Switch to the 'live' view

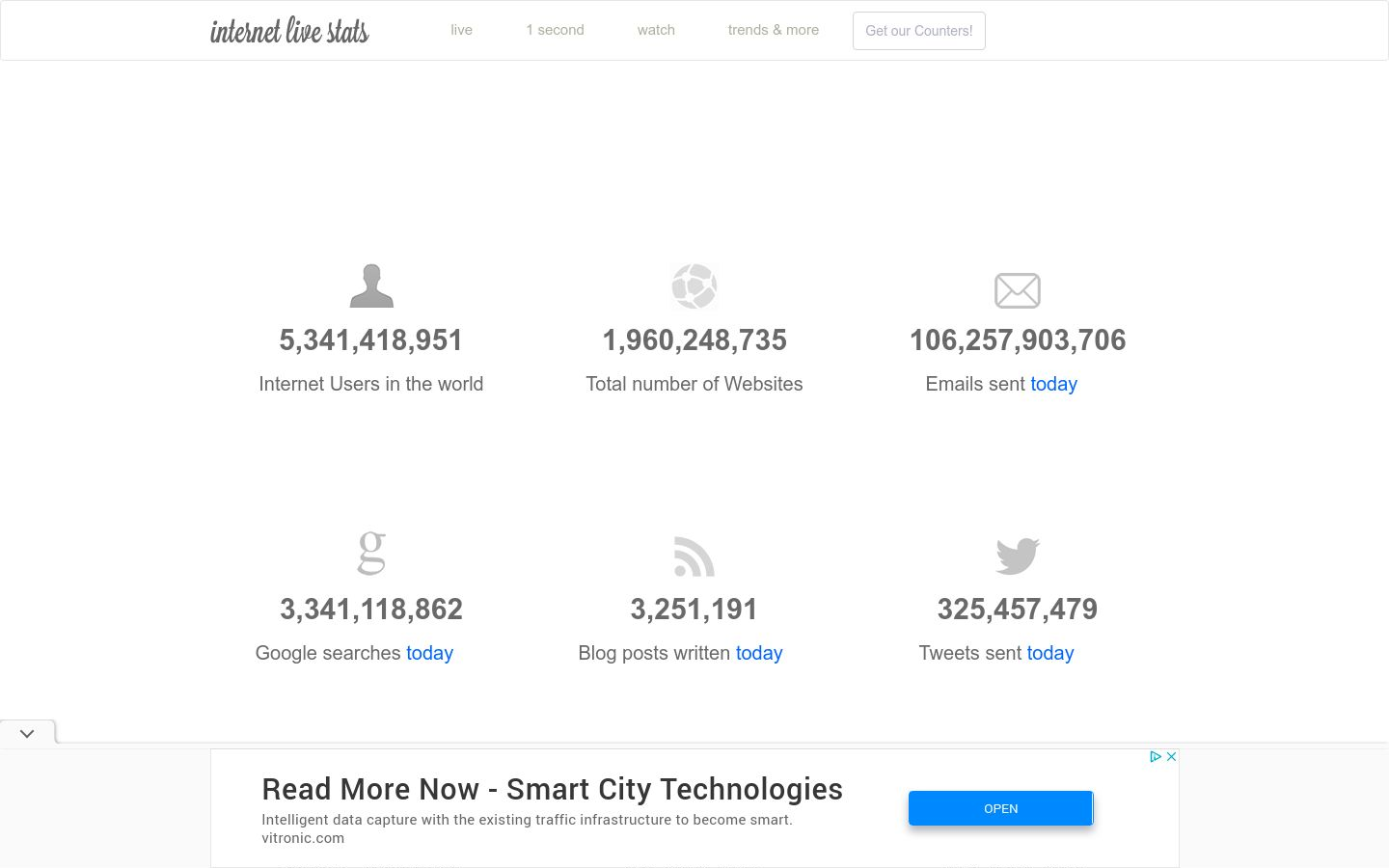[461, 30]
